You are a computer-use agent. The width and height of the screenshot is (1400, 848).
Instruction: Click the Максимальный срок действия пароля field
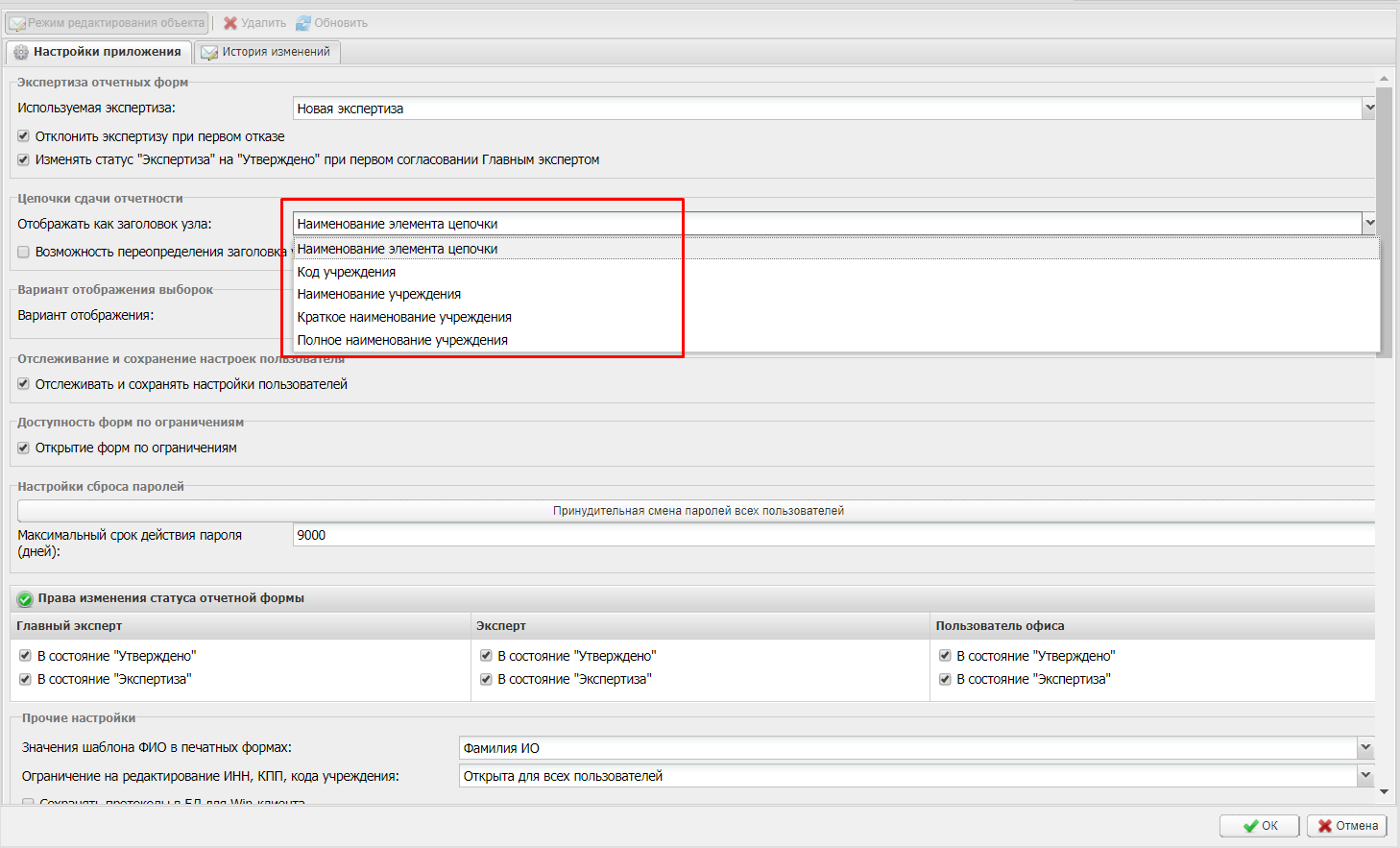832,535
